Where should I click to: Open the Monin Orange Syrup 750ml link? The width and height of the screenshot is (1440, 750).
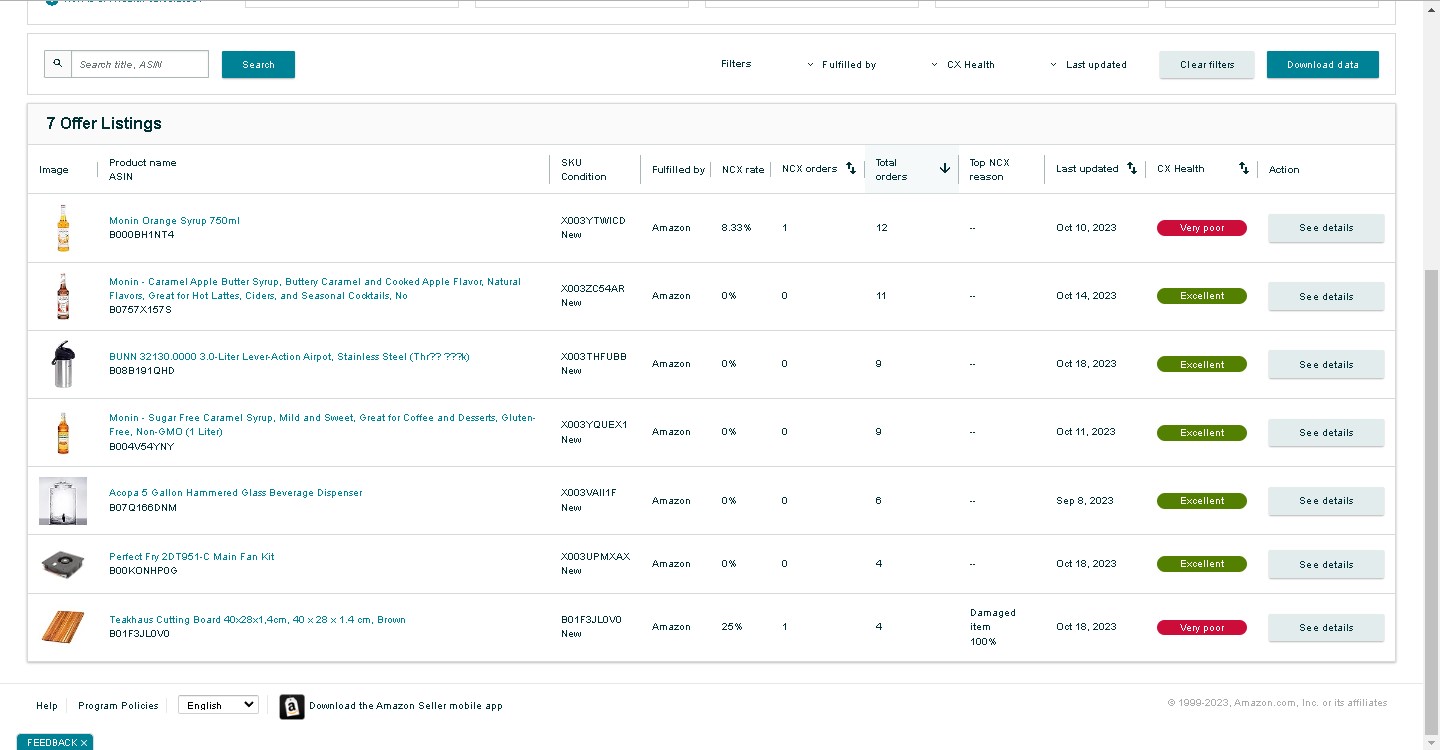point(174,221)
